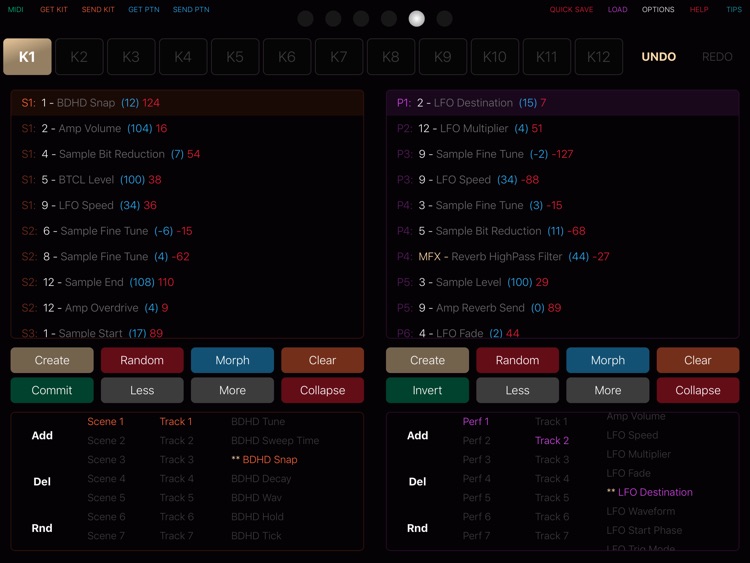750x563 pixels.
Task: Click REDO
Action: tap(717, 57)
